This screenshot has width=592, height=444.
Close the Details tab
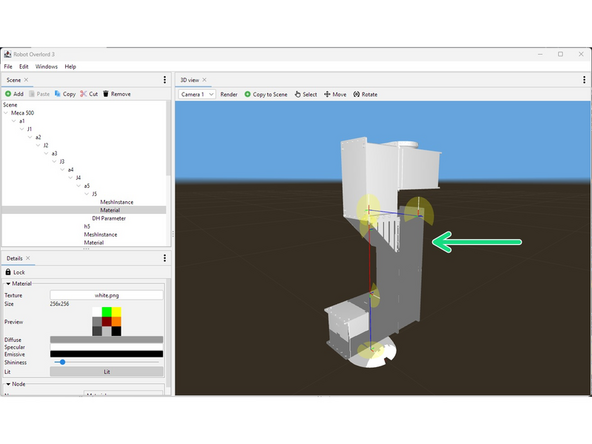click(x=28, y=258)
